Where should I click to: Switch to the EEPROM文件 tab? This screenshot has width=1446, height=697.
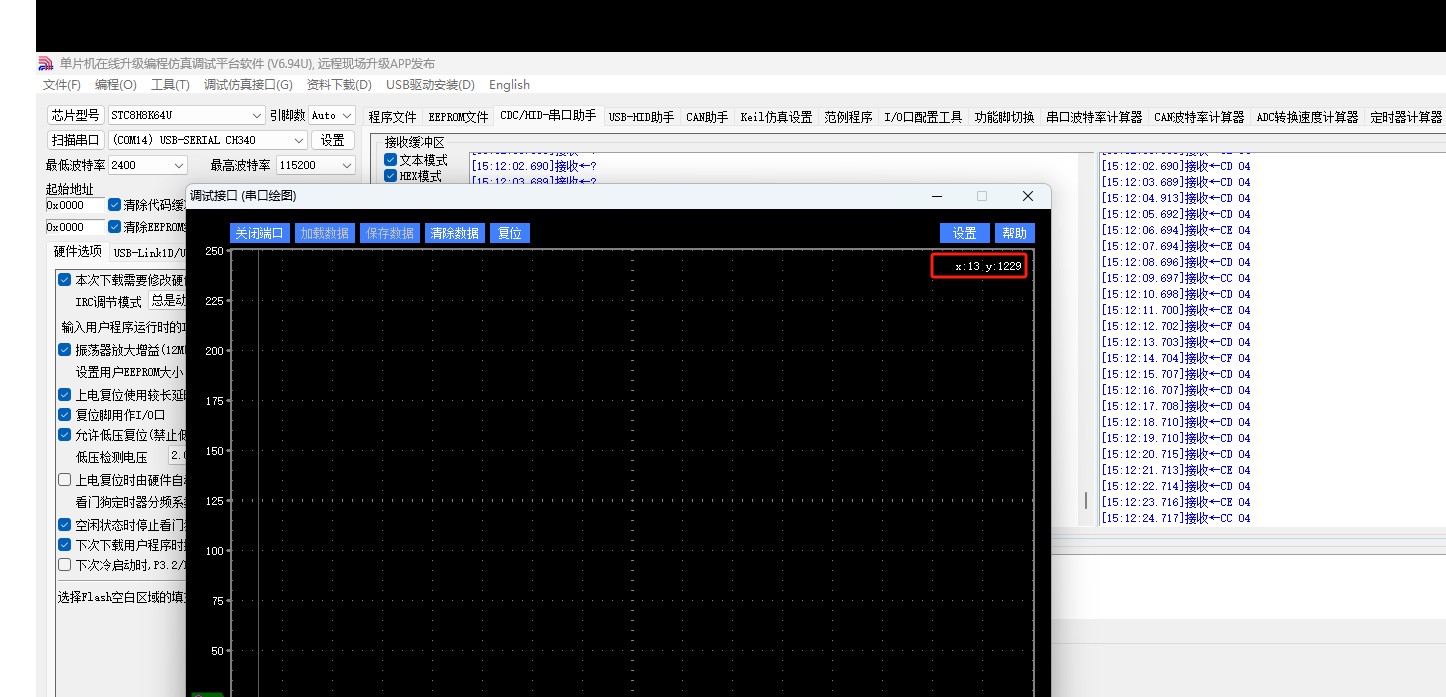click(x=458, y=117)
